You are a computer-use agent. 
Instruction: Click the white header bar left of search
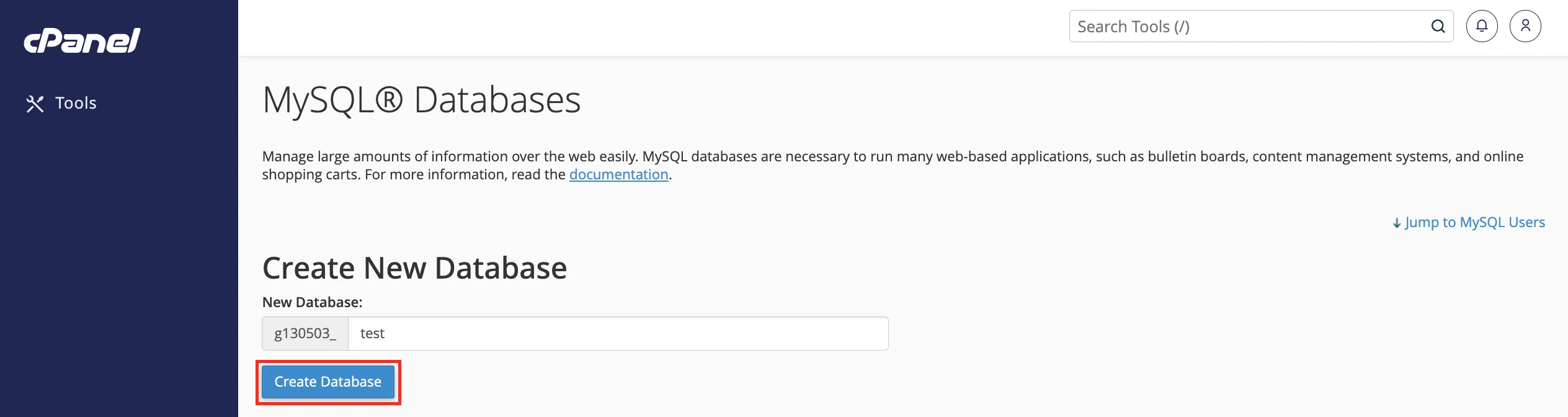tap(651, 27)
